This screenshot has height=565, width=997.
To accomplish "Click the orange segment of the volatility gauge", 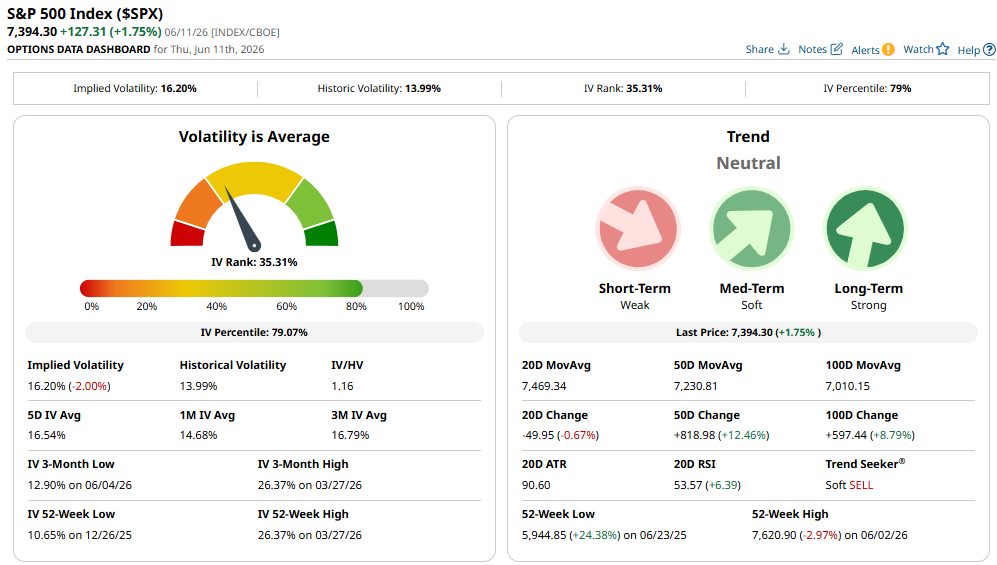I will pyautogui.click(x=197, y=203).
